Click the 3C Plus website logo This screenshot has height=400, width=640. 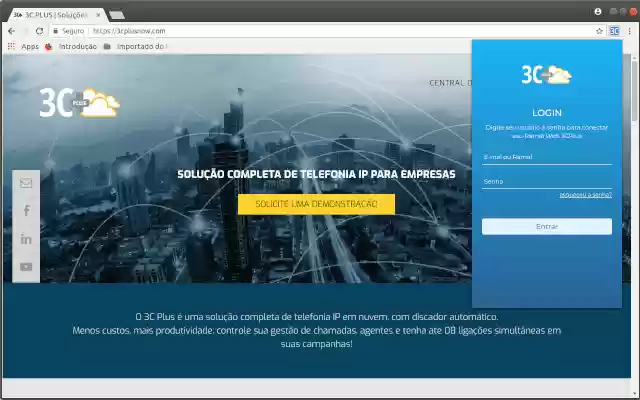(80, 102)
